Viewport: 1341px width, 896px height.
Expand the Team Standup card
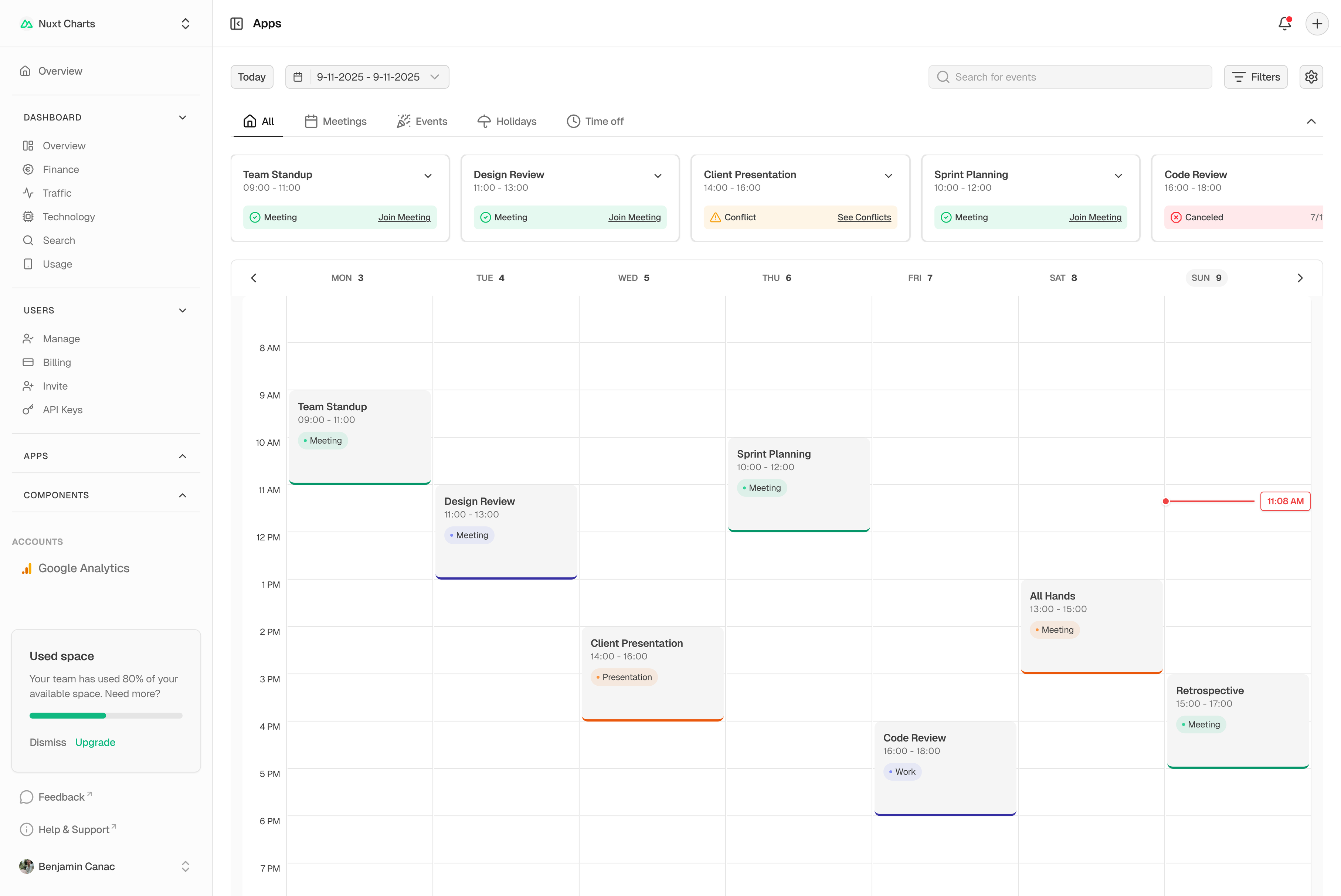point(428,176)
